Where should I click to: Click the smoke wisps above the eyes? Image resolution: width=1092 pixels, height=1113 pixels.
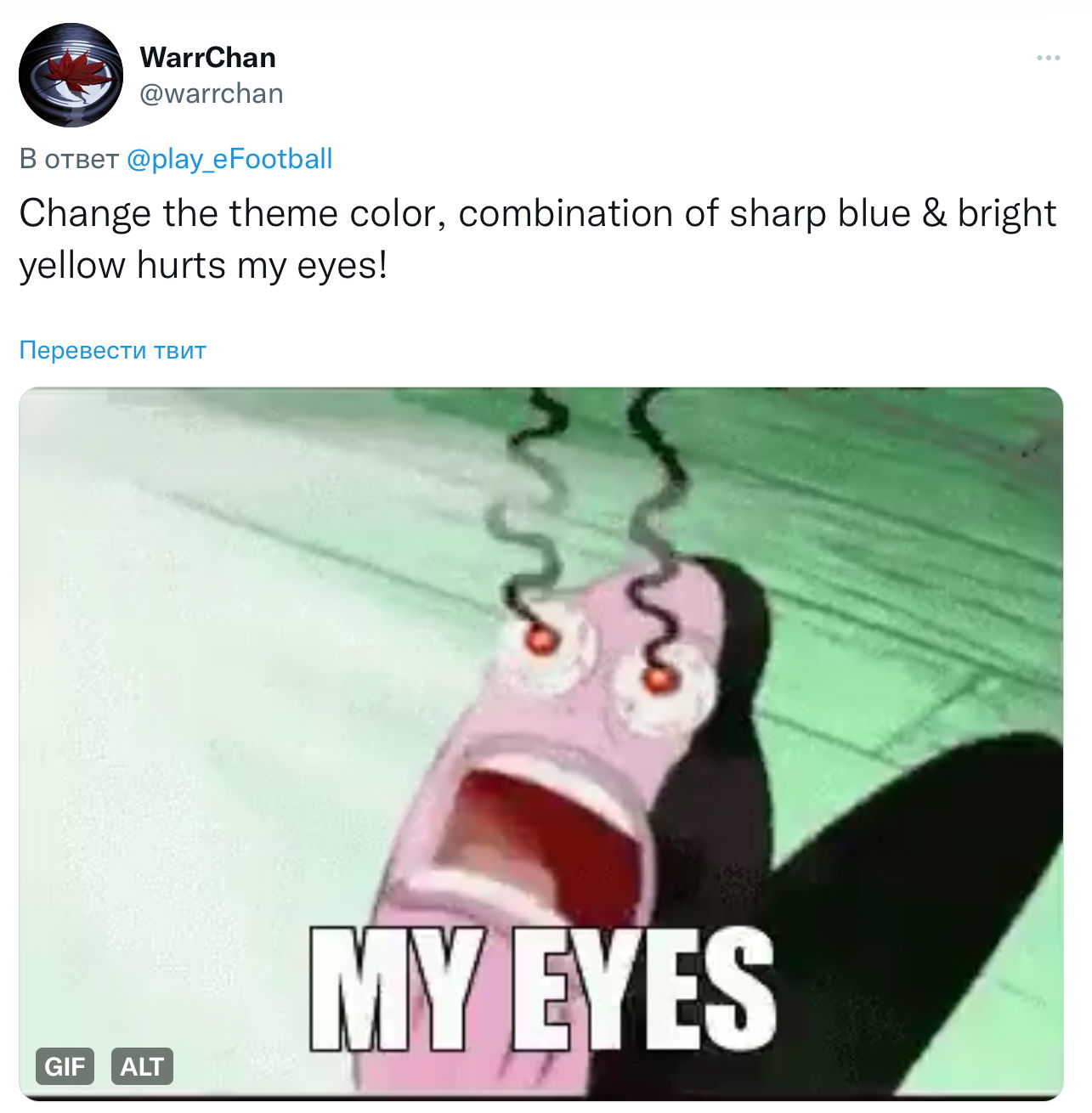tap(586, 510)
